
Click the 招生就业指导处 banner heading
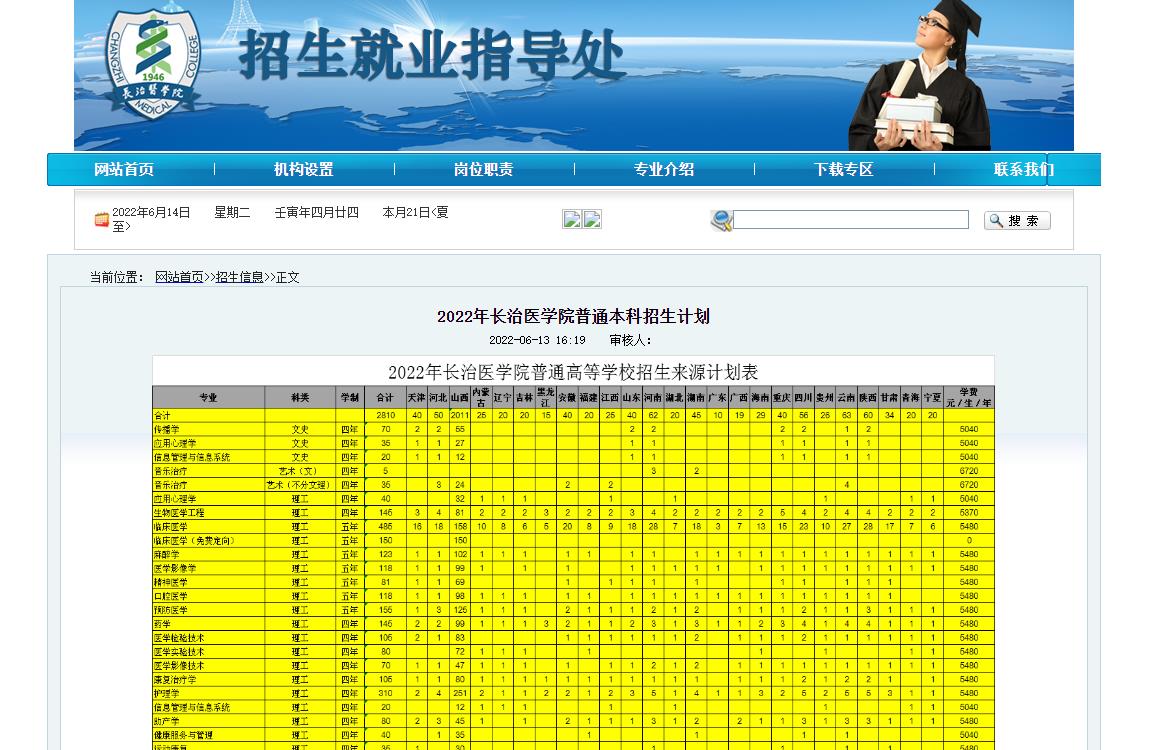432,57
